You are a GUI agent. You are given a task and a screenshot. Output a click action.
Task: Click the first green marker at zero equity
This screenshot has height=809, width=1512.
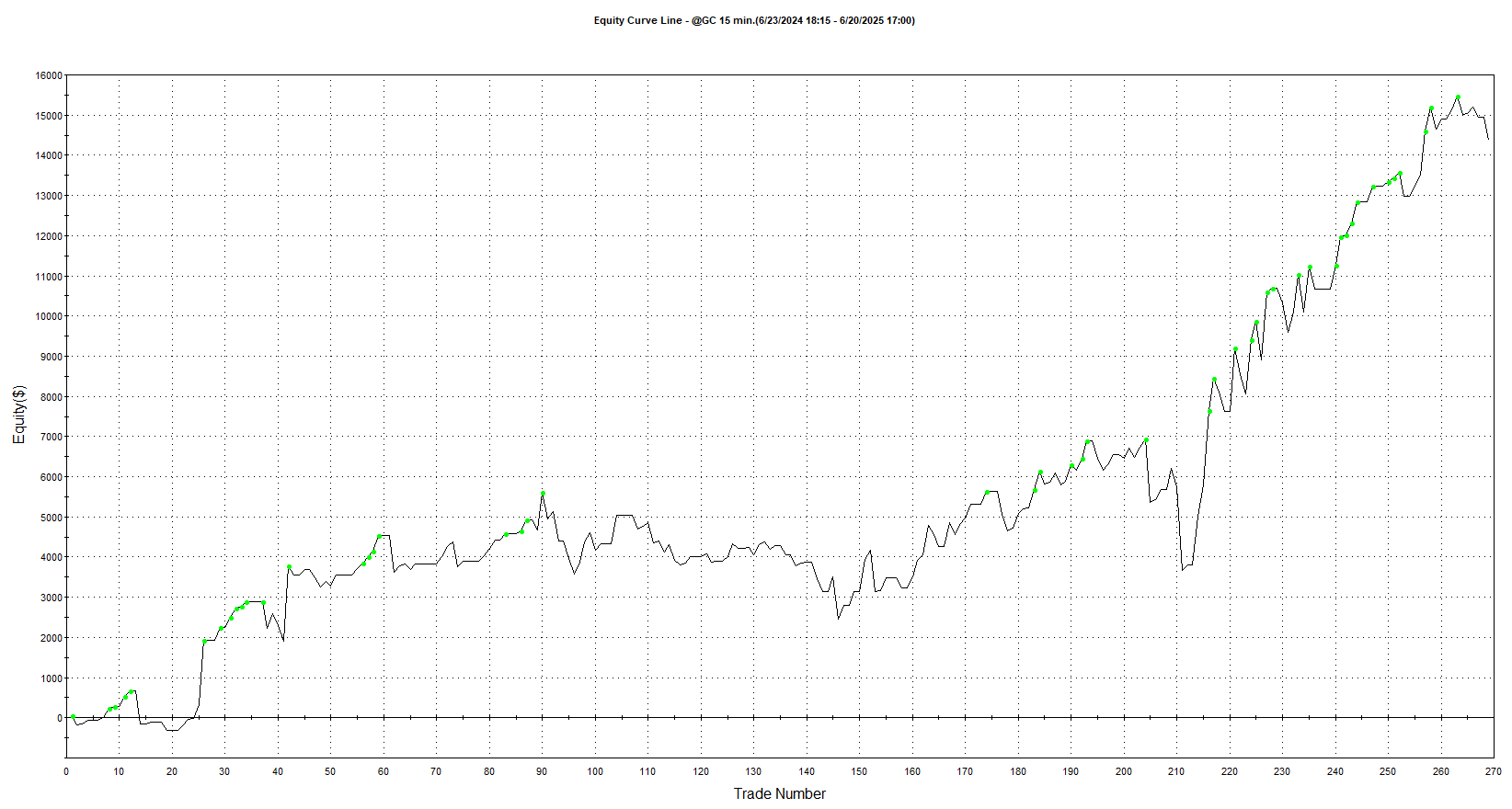click(x=73, y=717)
